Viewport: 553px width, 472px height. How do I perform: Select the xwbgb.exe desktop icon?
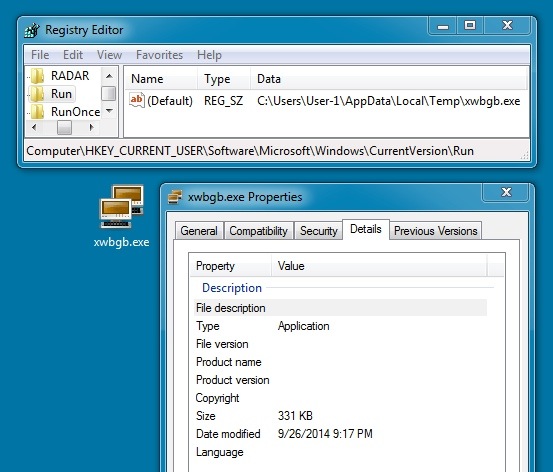click(x=122, y=207)
